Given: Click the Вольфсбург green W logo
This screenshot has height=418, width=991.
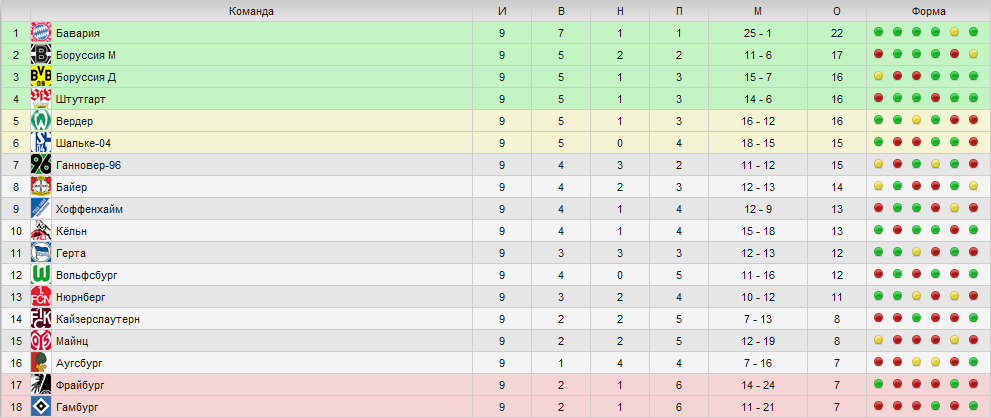Looking at the screenshot, I should click(x=41, y=275).
